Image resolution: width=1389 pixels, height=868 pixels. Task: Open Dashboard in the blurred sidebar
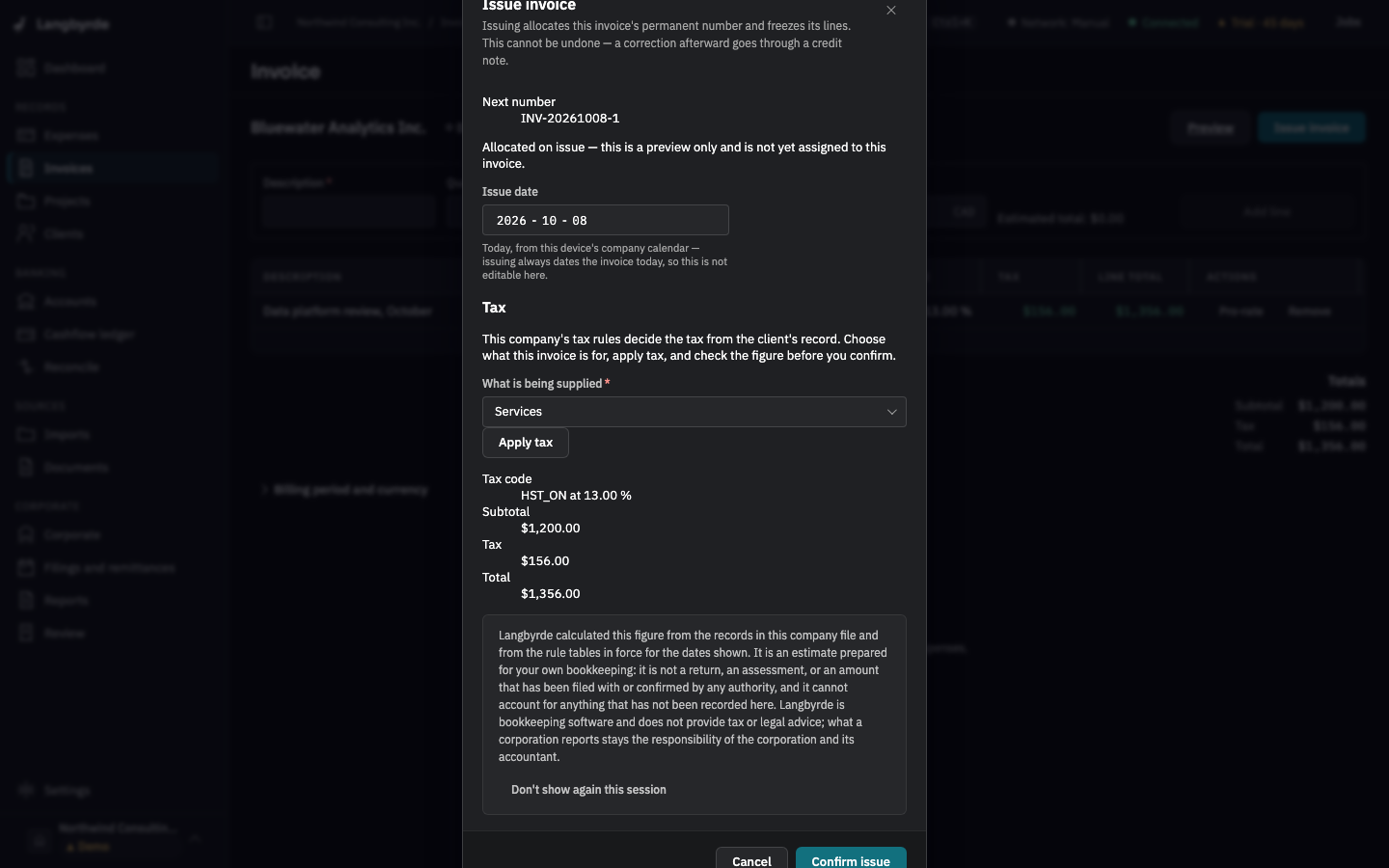tap(112, 68)
